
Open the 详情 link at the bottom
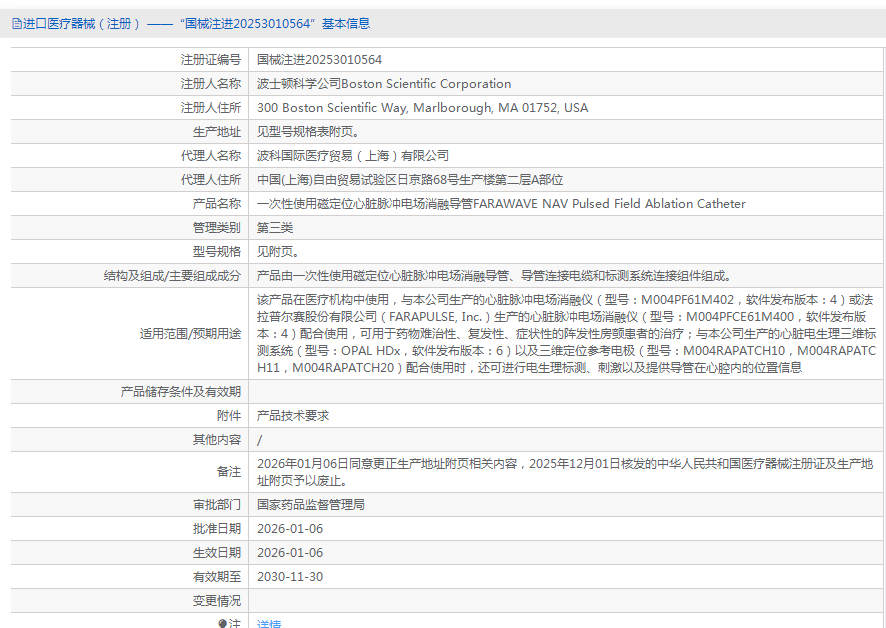point(269,623)
